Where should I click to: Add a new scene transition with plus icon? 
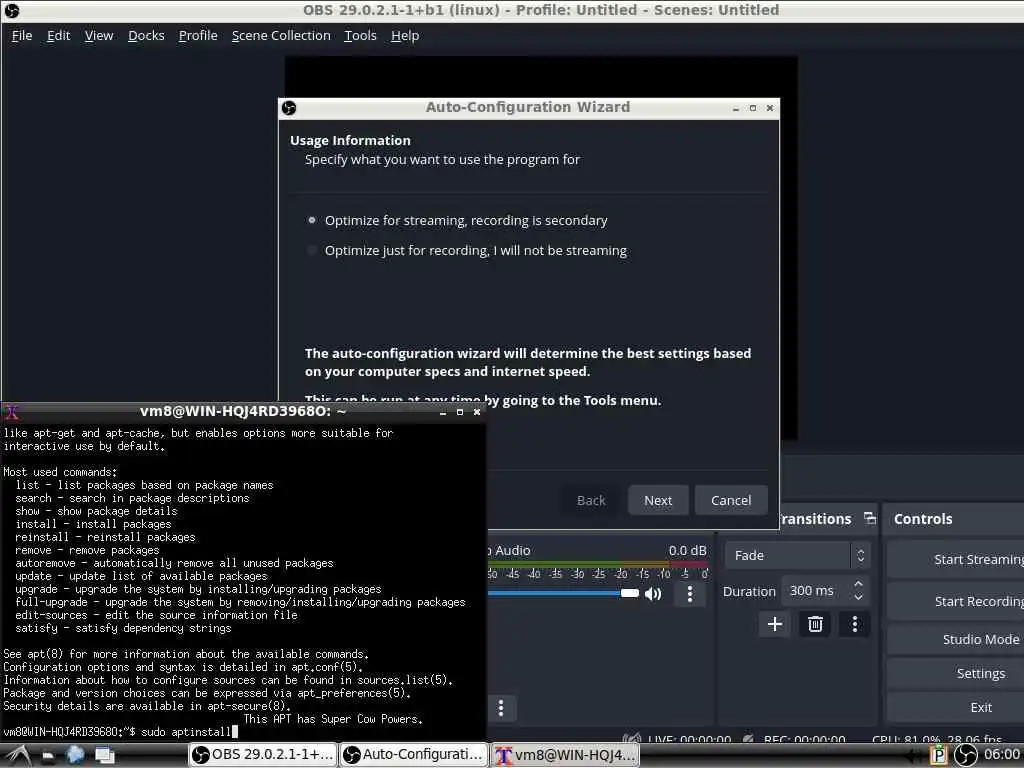[x=775, y=624]
